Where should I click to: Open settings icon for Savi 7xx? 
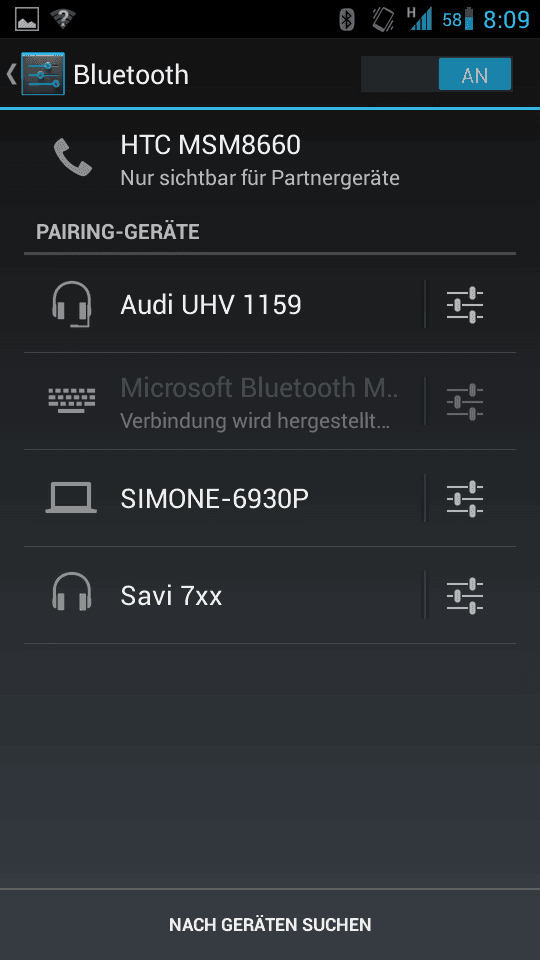(x=465, y=595)
